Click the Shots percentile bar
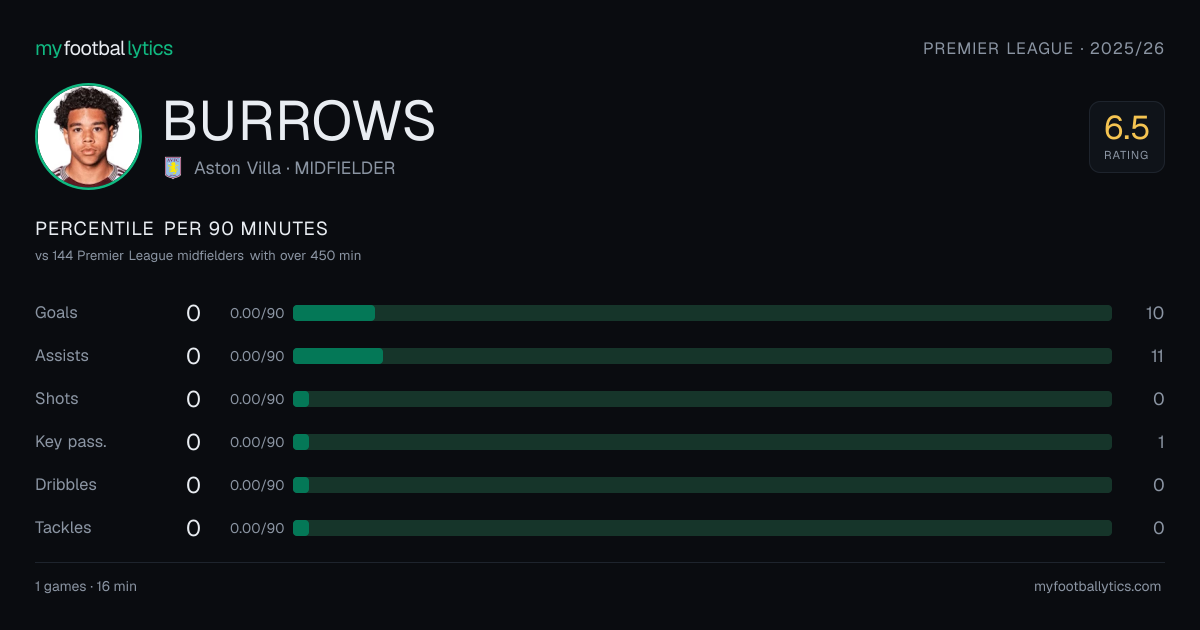This screenshot has height=630, width=1200. point(702,399)
